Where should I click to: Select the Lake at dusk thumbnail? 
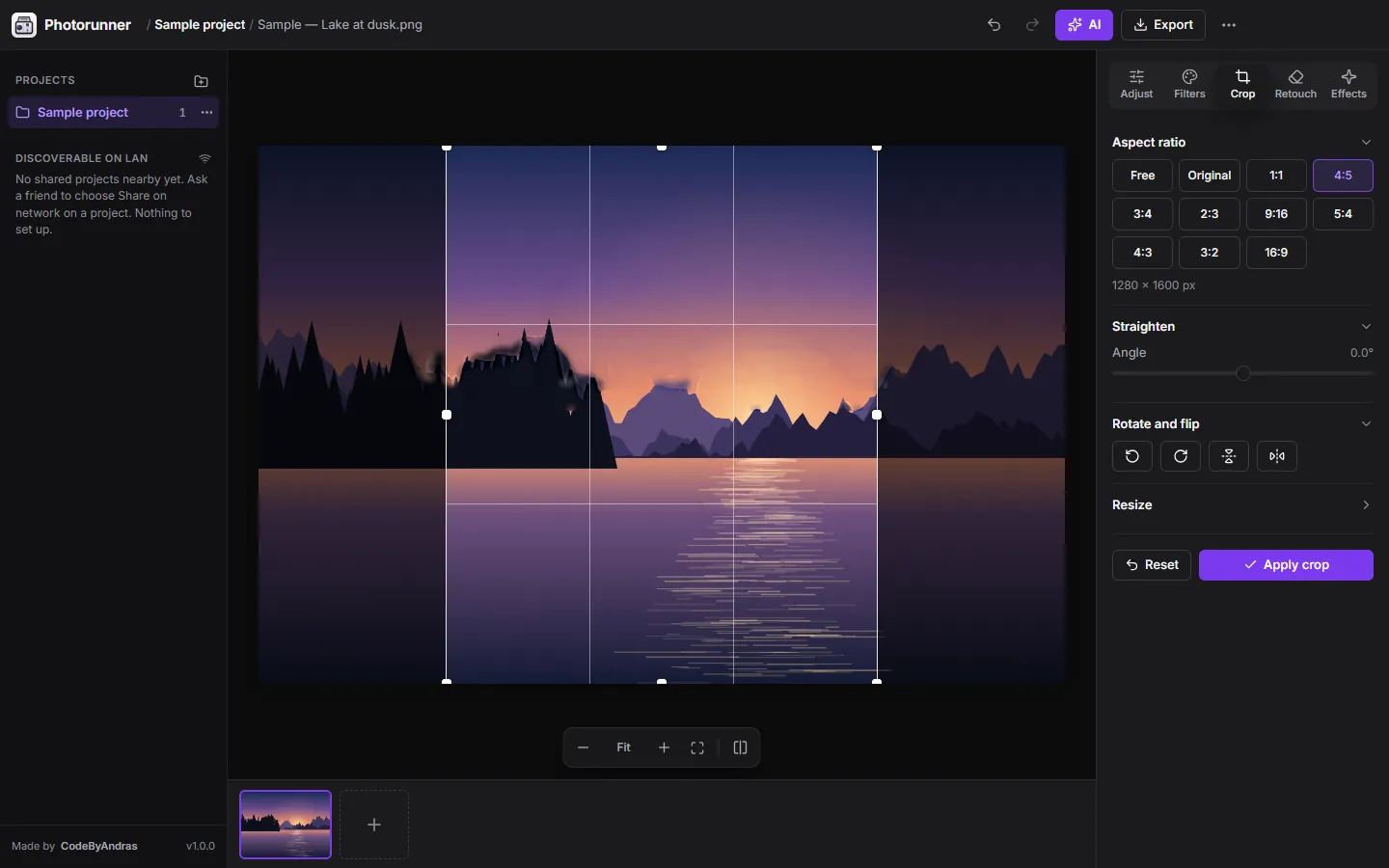(x=286, y=825)
